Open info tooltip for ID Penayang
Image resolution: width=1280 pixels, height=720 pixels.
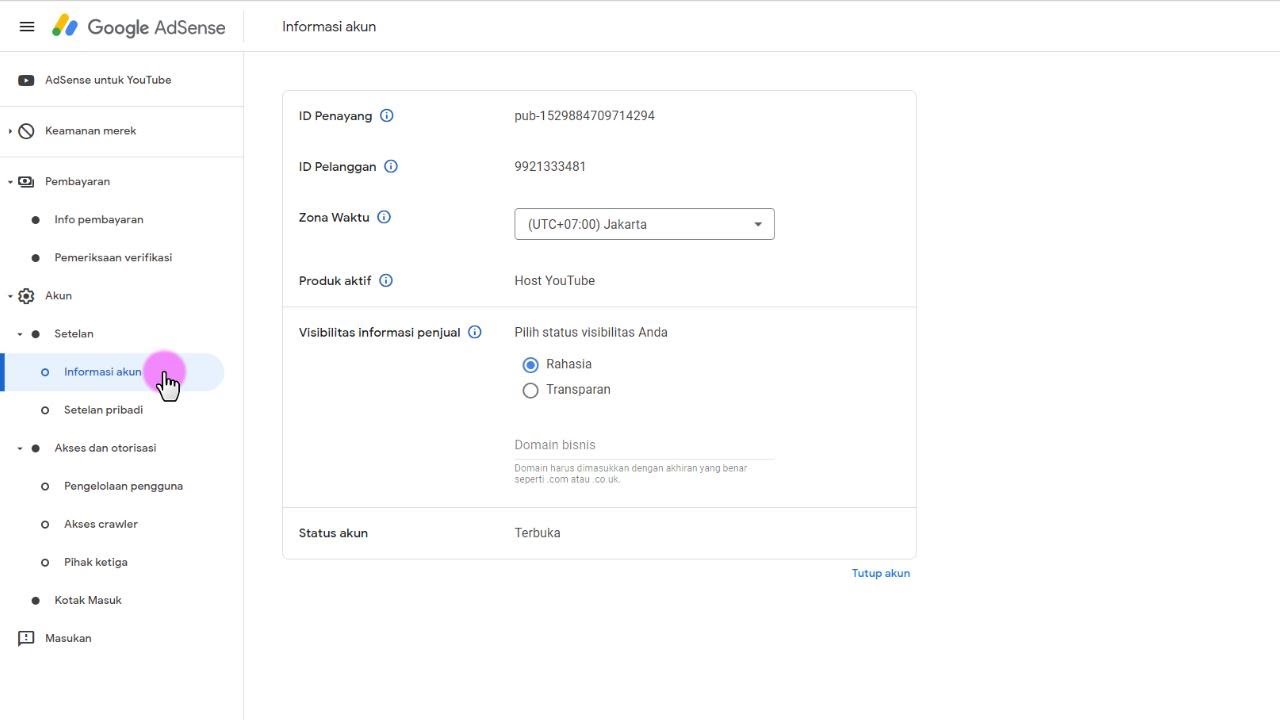(x=387, y=116)
